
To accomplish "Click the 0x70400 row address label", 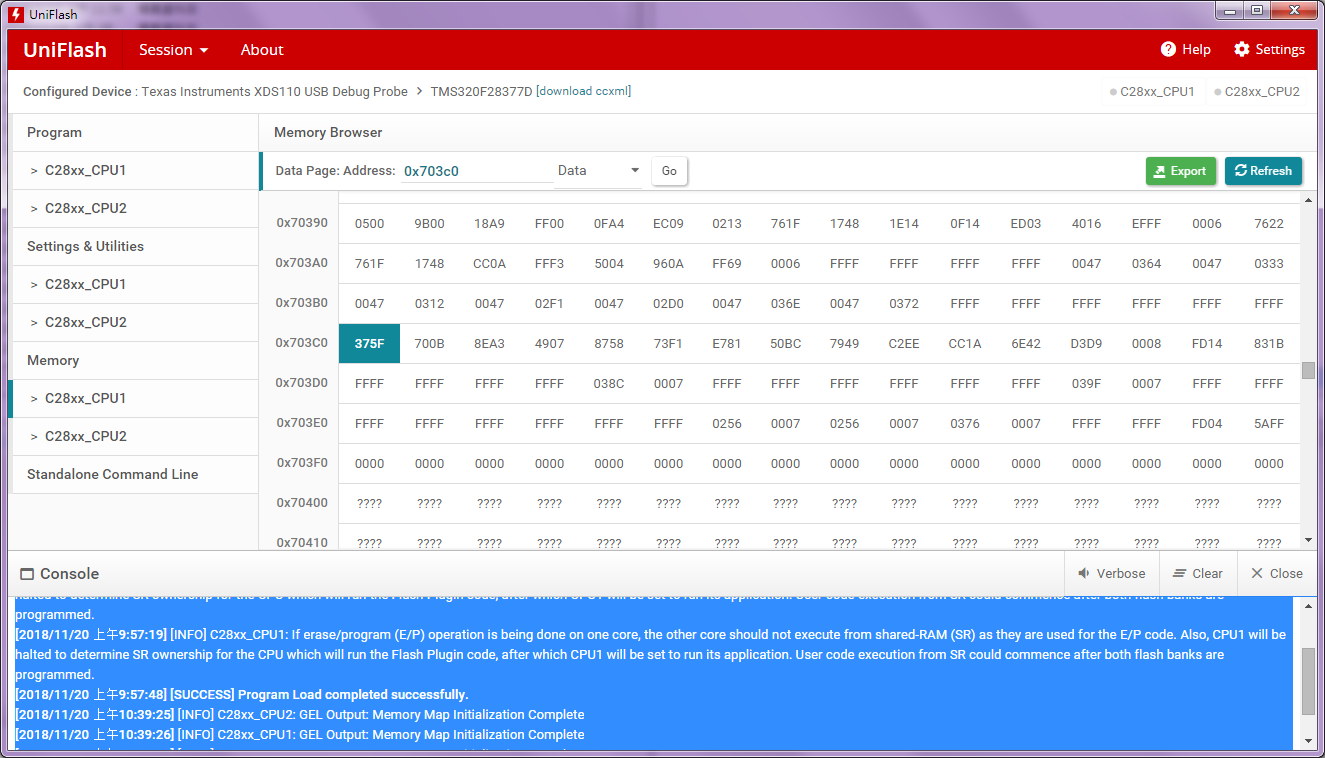I will (x=302, y=503).
